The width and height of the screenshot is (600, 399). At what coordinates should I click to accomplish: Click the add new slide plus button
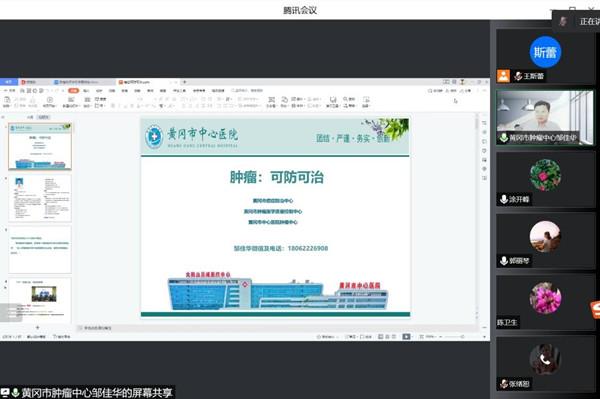(38, 327)
